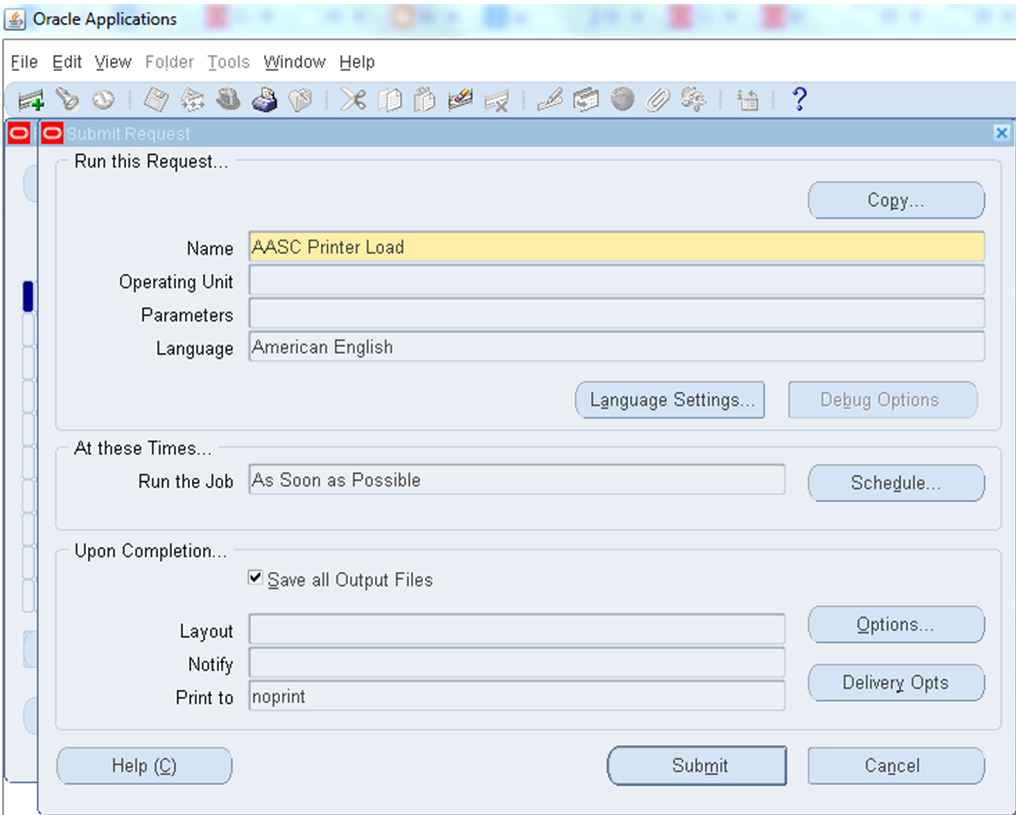
Task: Click the Help (C) button
Action: (144, 766)
